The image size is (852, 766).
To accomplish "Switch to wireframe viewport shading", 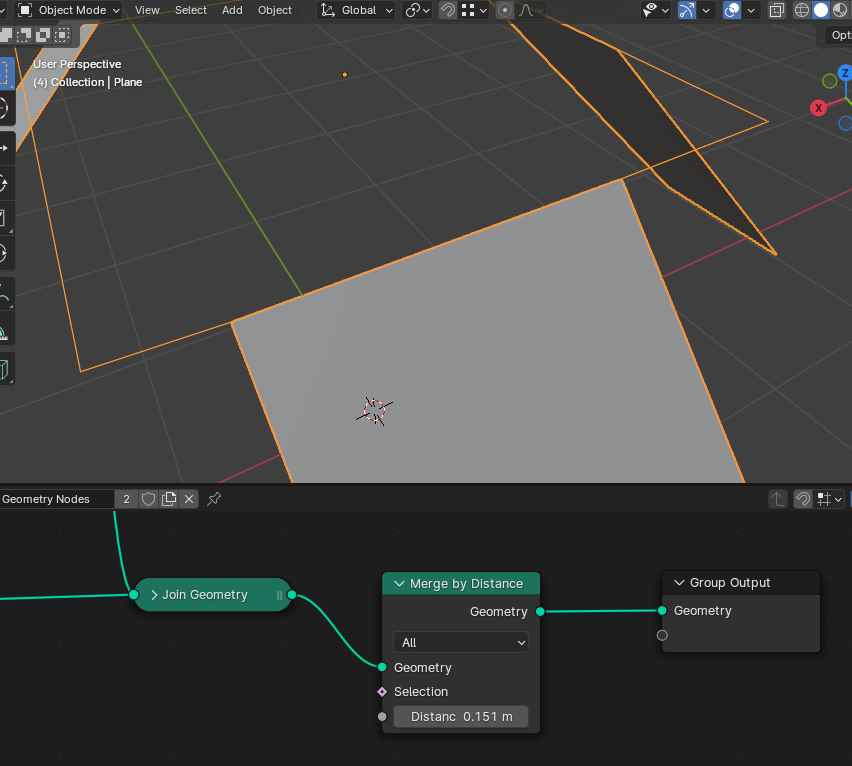I will [x=801, y=10].
